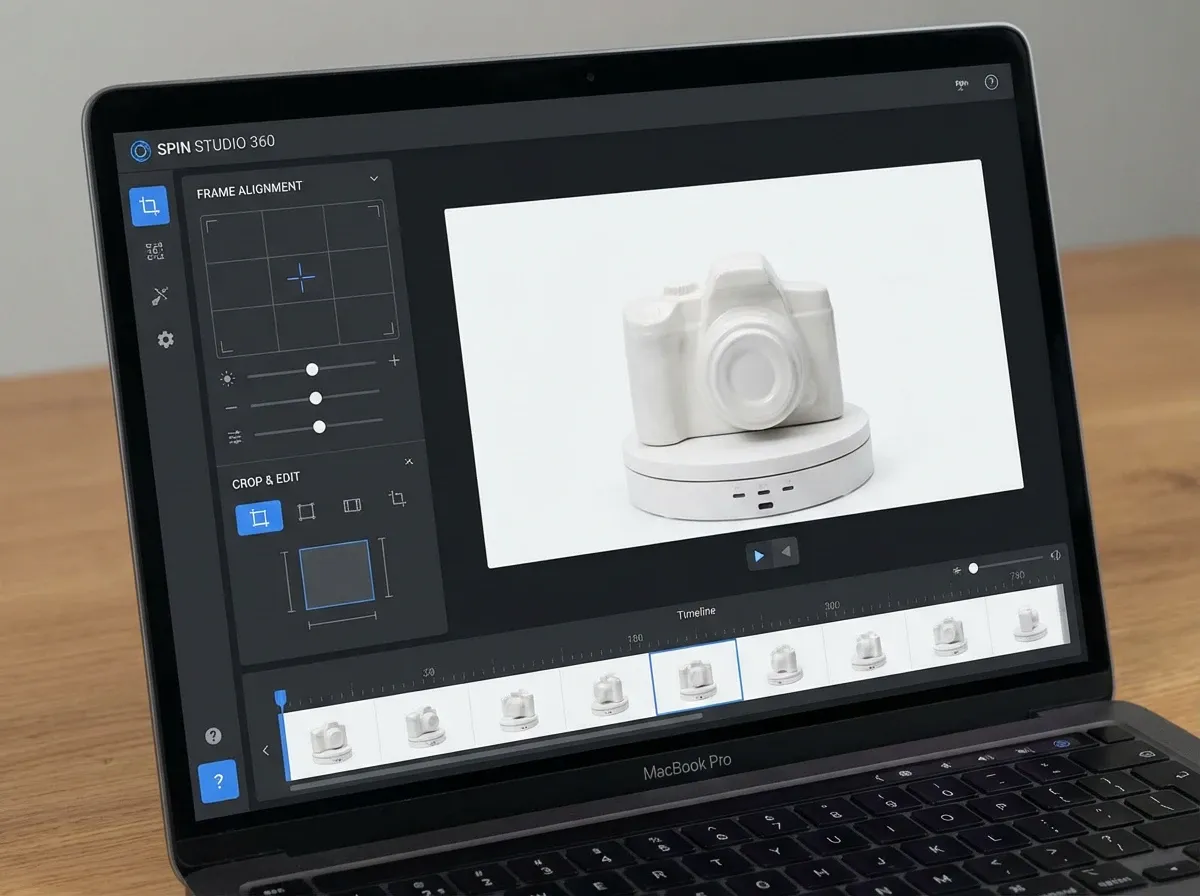Image resolution: width=1200 pixels, height=896 pixels.
Task: Open settings via the gear icon
Action: tap(165, 340)
